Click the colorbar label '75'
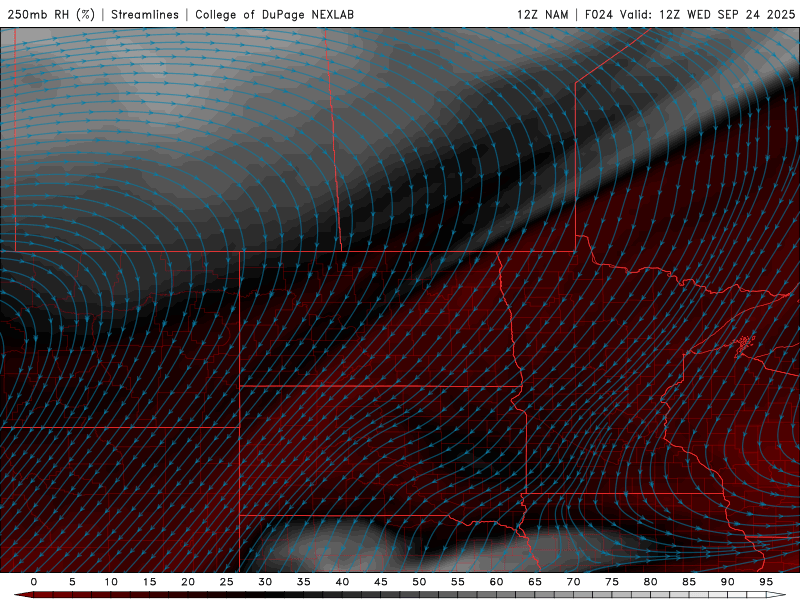800x600 pixels. 612,582
